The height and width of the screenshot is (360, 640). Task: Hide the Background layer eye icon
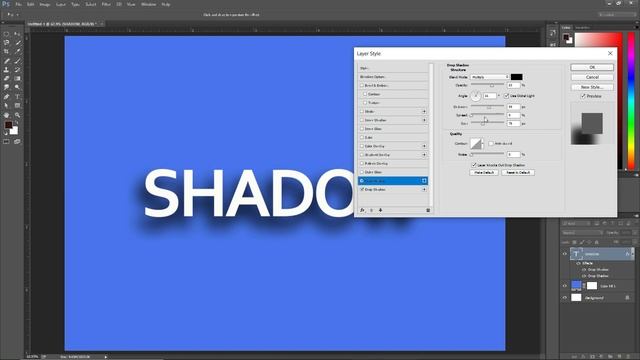(x=565, y=298)
